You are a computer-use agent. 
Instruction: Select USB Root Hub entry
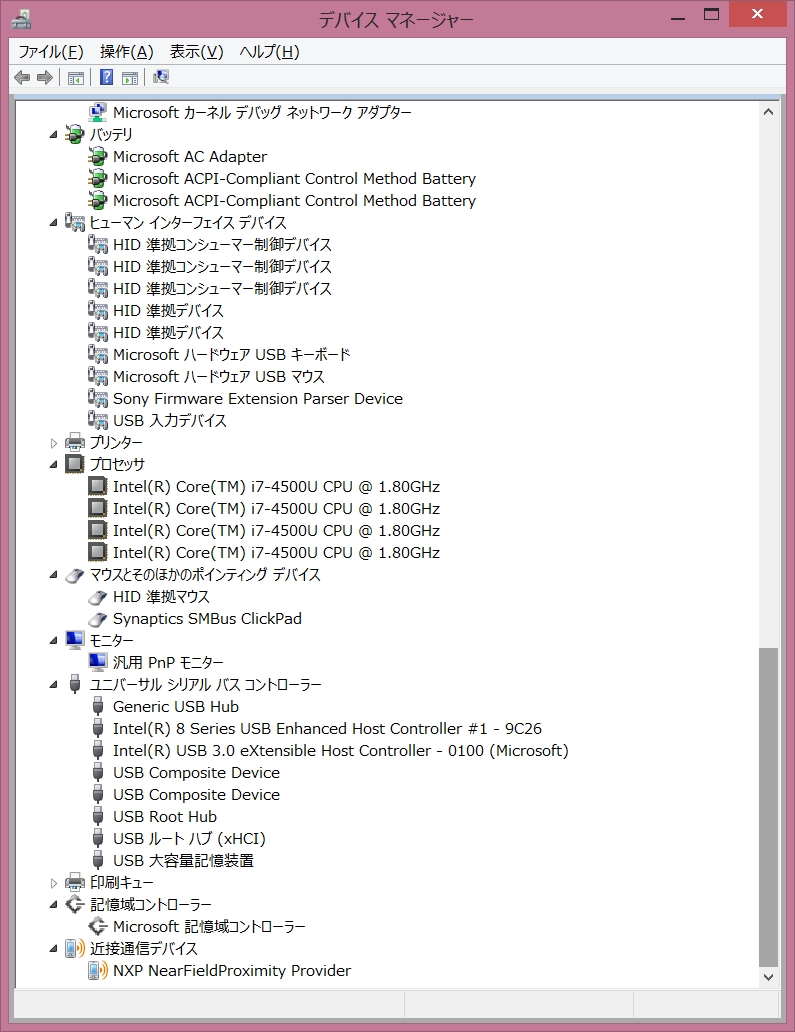(165, 817)
